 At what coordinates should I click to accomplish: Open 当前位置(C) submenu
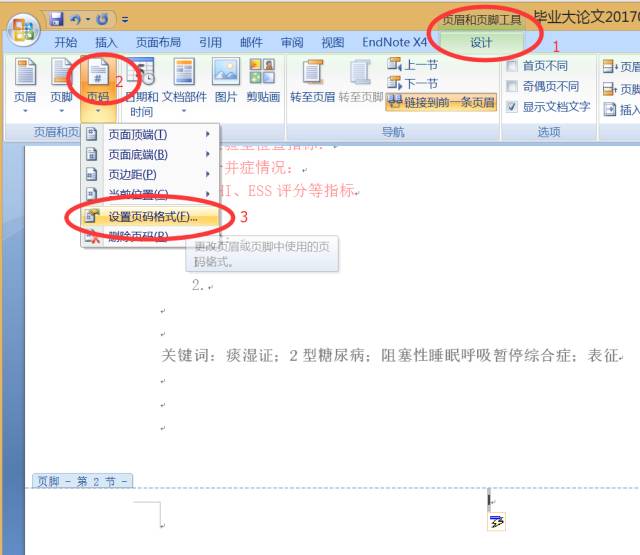tap(150, 194)
